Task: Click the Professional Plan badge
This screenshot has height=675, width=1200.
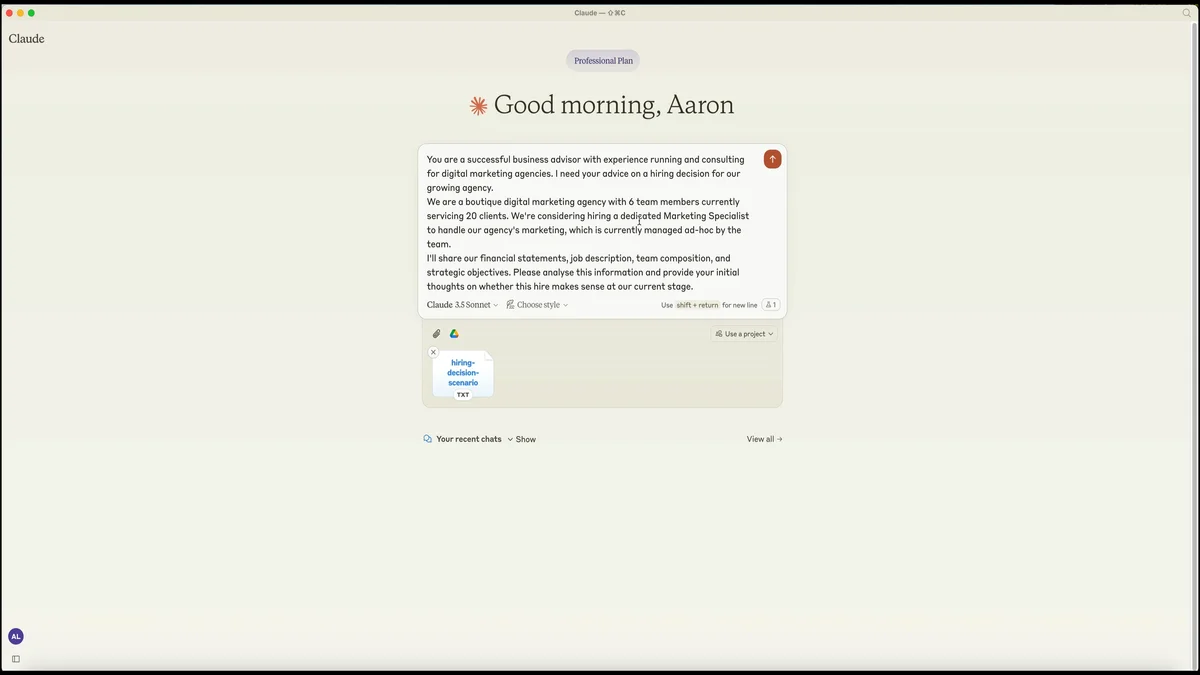Action: 603,61
